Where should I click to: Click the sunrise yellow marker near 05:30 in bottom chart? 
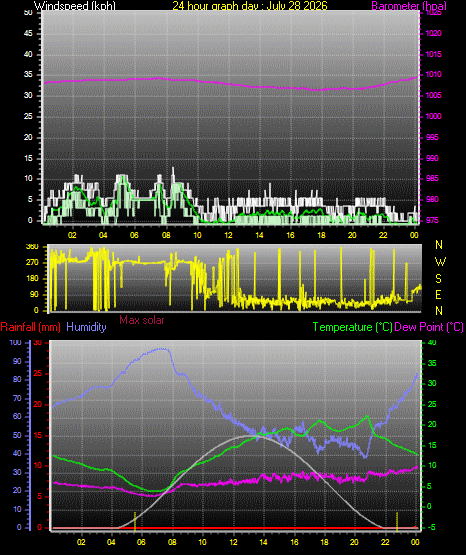pos(135,521)
